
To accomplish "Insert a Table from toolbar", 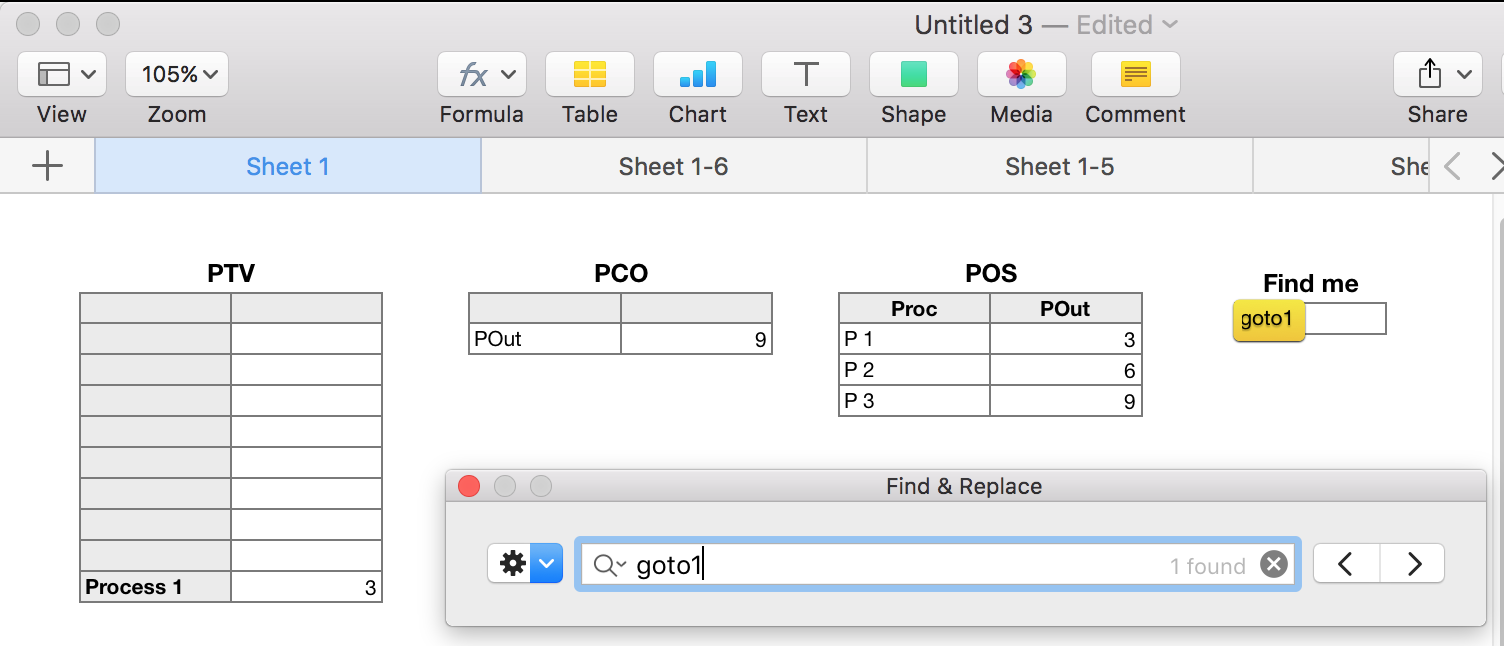I will 589,74.
